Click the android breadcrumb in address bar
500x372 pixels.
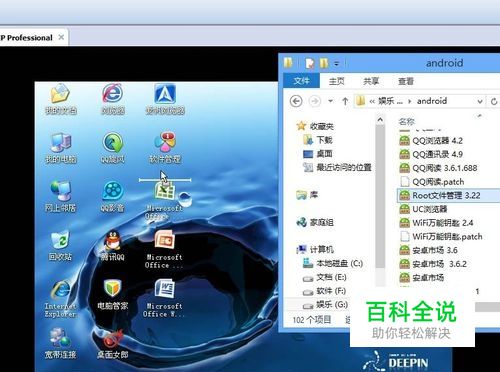tap(432, 101)
